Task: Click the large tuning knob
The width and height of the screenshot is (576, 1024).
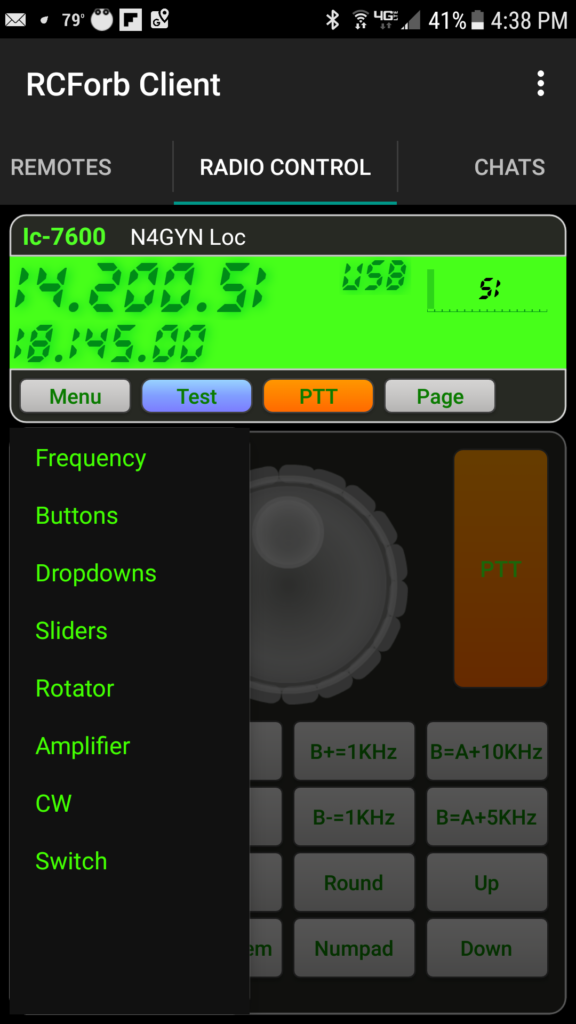Action: (x=327, y=584)
